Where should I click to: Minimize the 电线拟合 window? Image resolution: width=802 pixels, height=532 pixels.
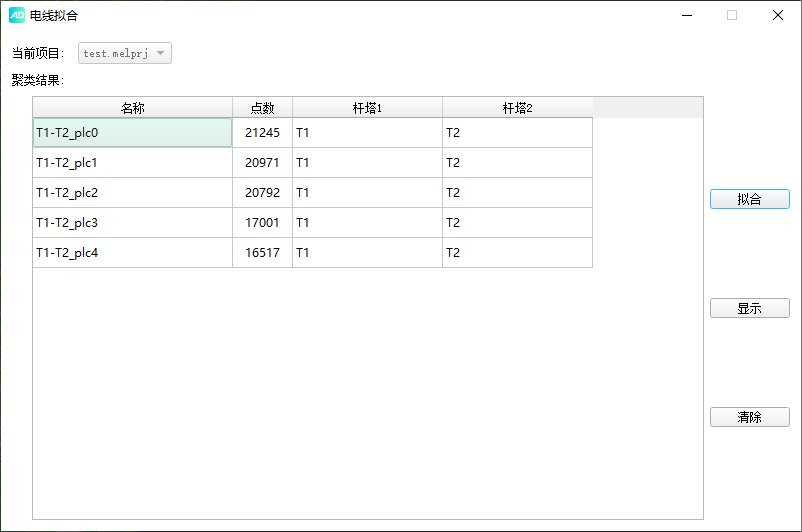(x=687, y=15)
